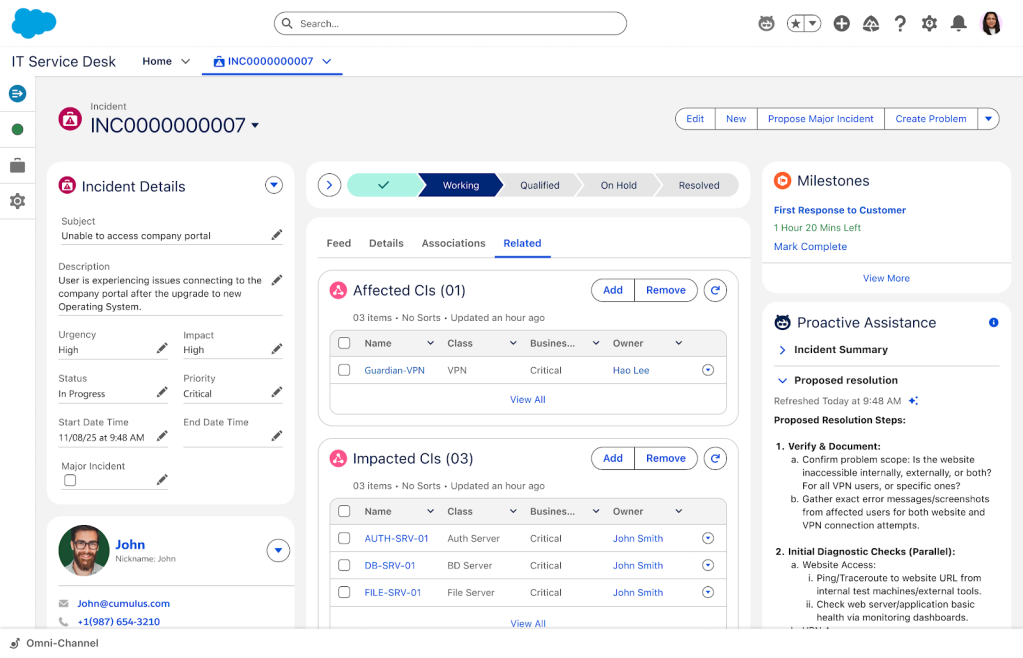
Task: Click the global create plus icon
Action: pos(841,23)
